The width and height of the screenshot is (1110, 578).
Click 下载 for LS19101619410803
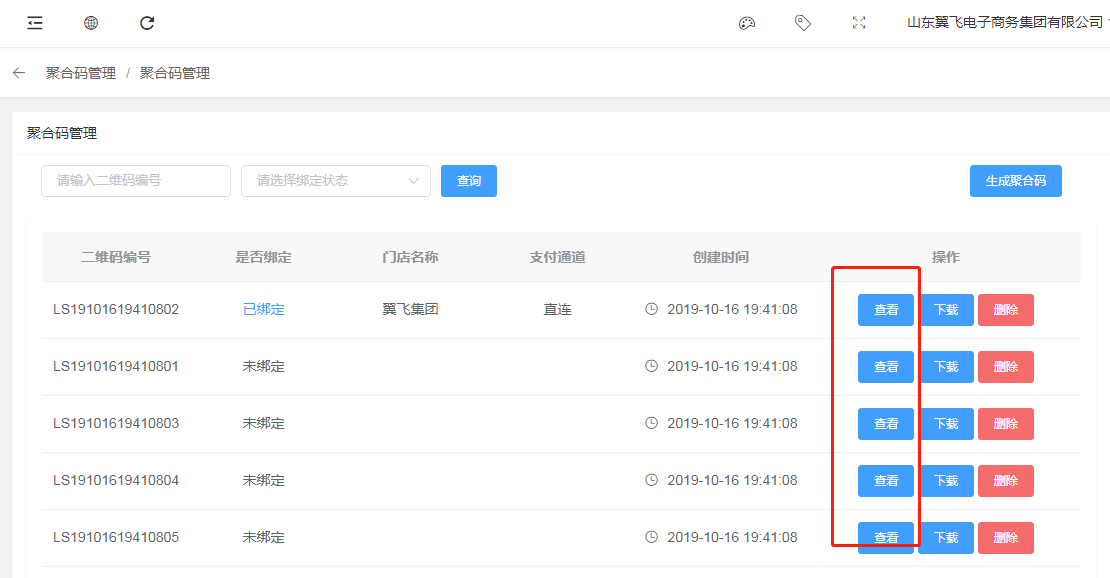946,424
